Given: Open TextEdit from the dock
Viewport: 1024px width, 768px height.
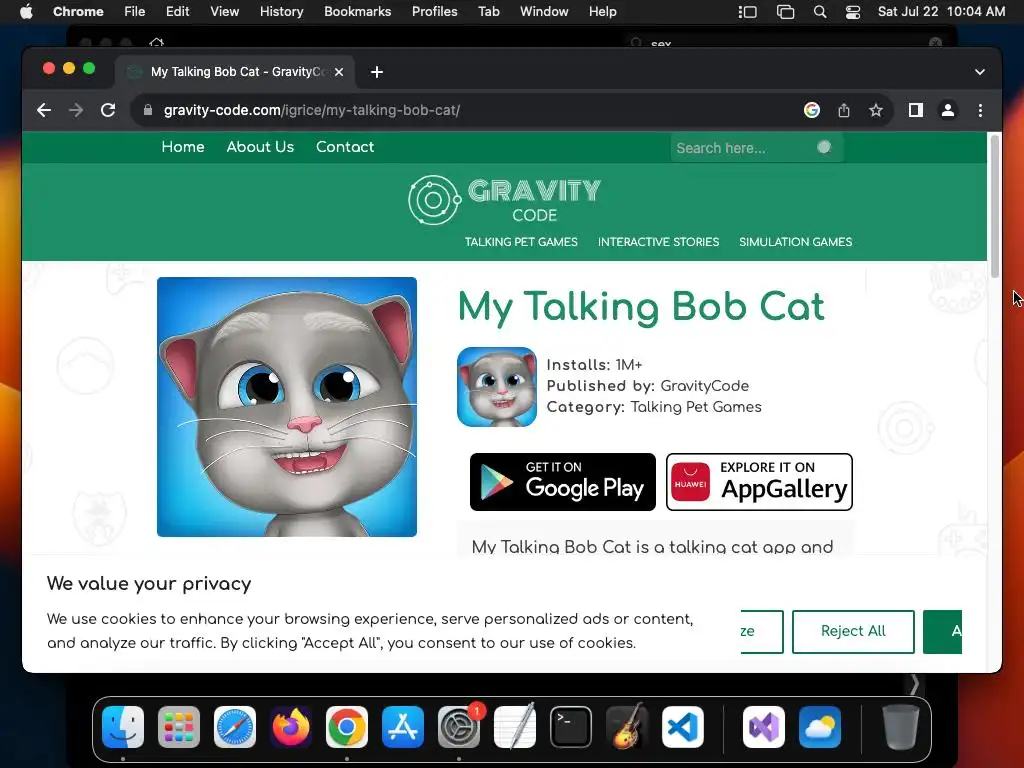Looking at the screenshot, I should click(515, 726).
